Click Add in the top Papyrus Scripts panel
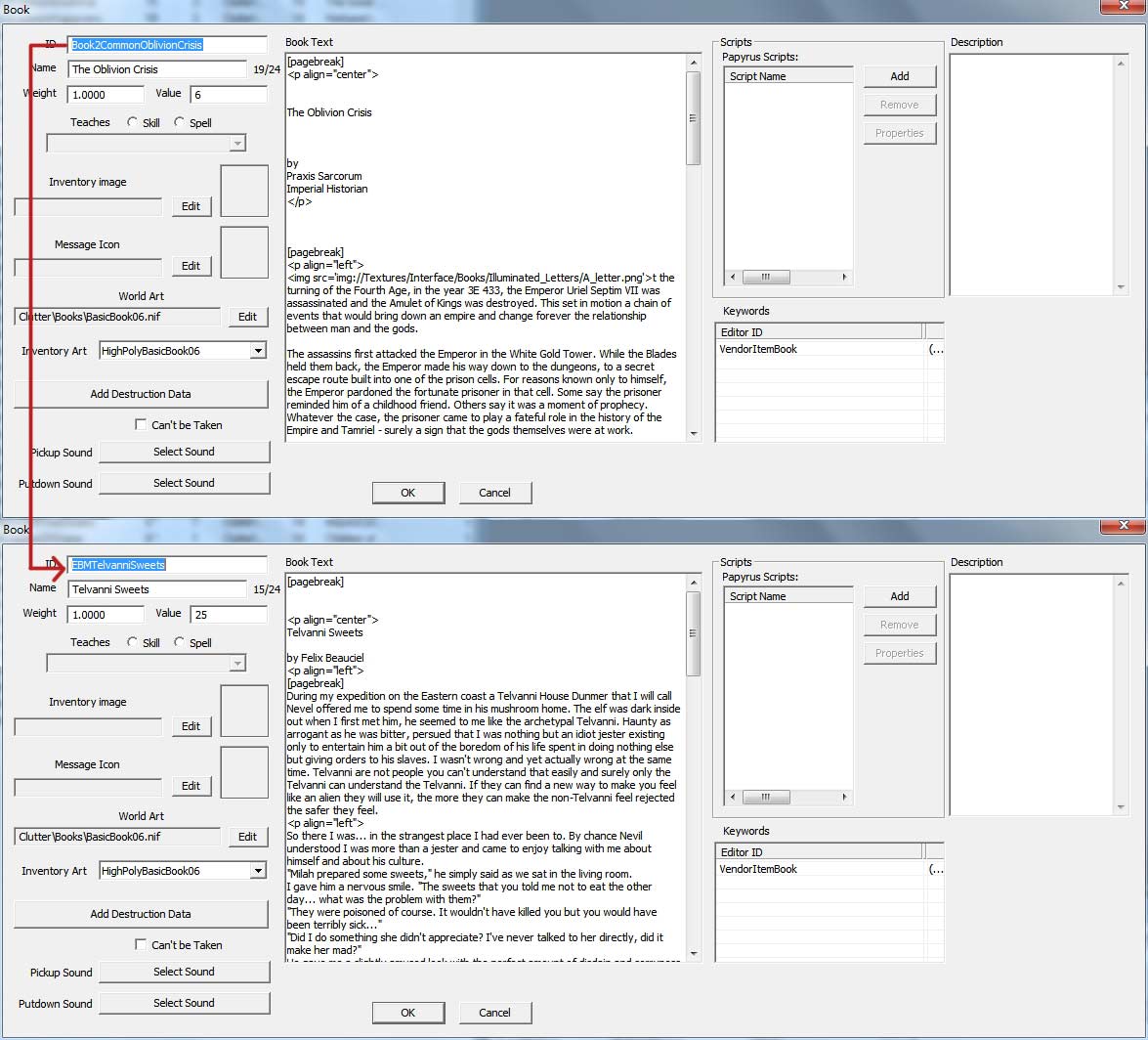Viewport: 1148px width, 1040px height. click(x=899, y=75)
